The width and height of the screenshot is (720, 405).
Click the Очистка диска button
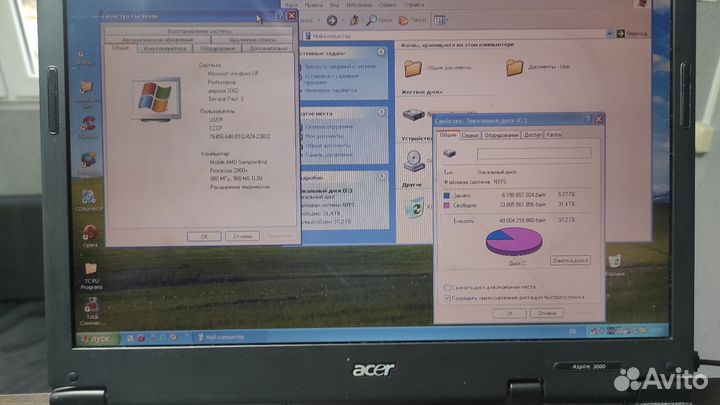tap(570, 260)
